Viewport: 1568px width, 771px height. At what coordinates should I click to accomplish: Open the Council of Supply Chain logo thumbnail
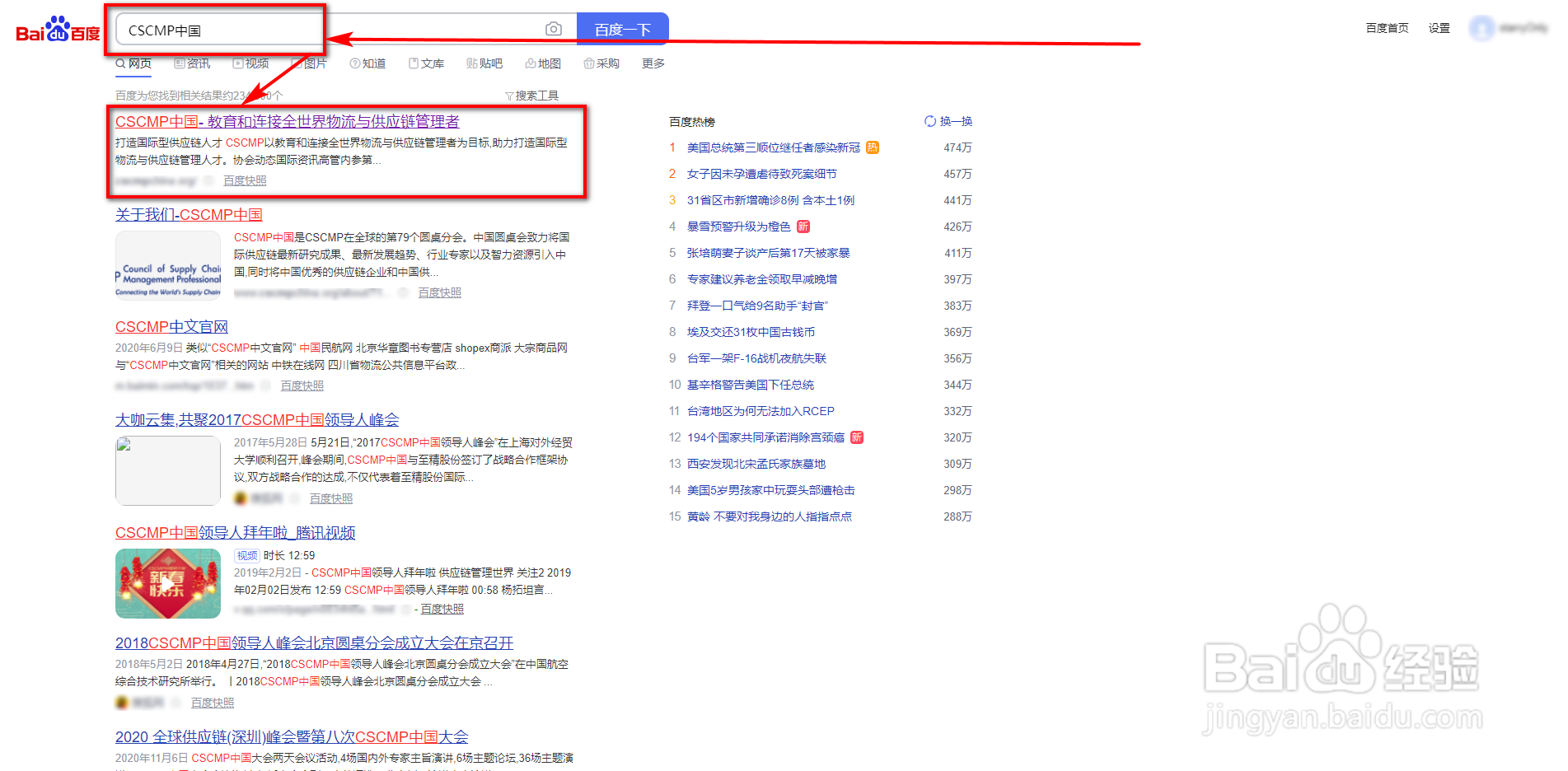pos(168,265)
